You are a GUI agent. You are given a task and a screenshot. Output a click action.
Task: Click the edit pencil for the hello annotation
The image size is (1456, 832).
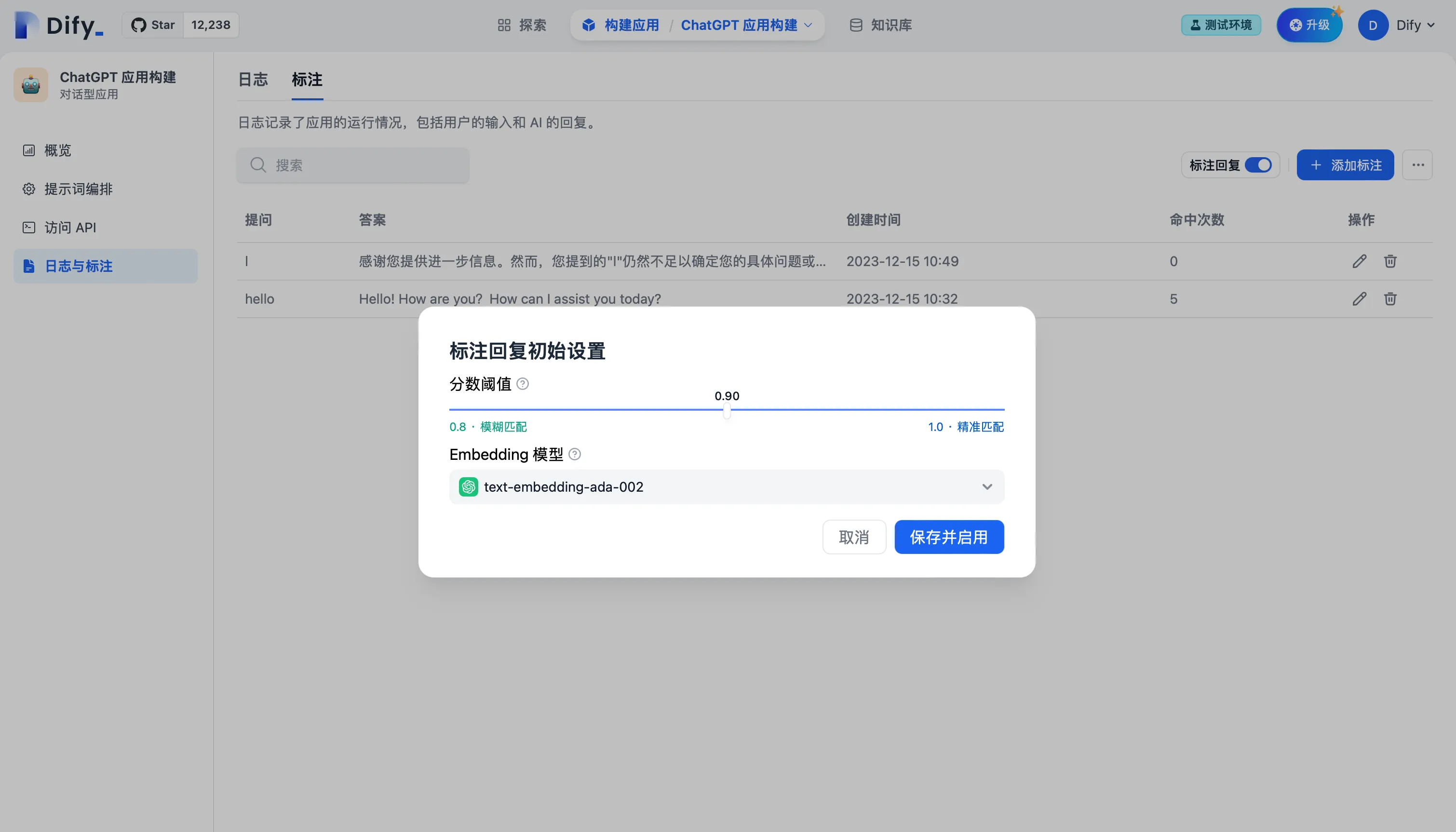[x=1359, y=298]
